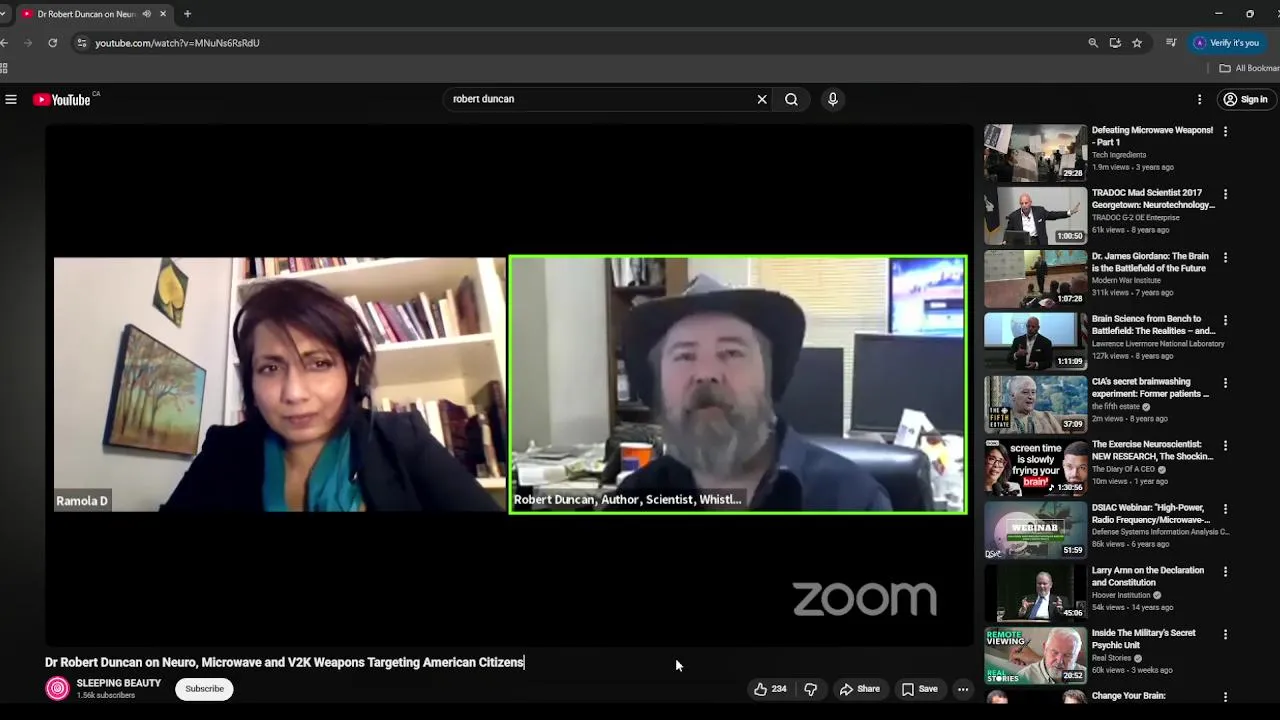Screen dimensions: 1280x720
Task: Open 'Larry Arnn on the Declaration' title
Action: pos(1148,576)
